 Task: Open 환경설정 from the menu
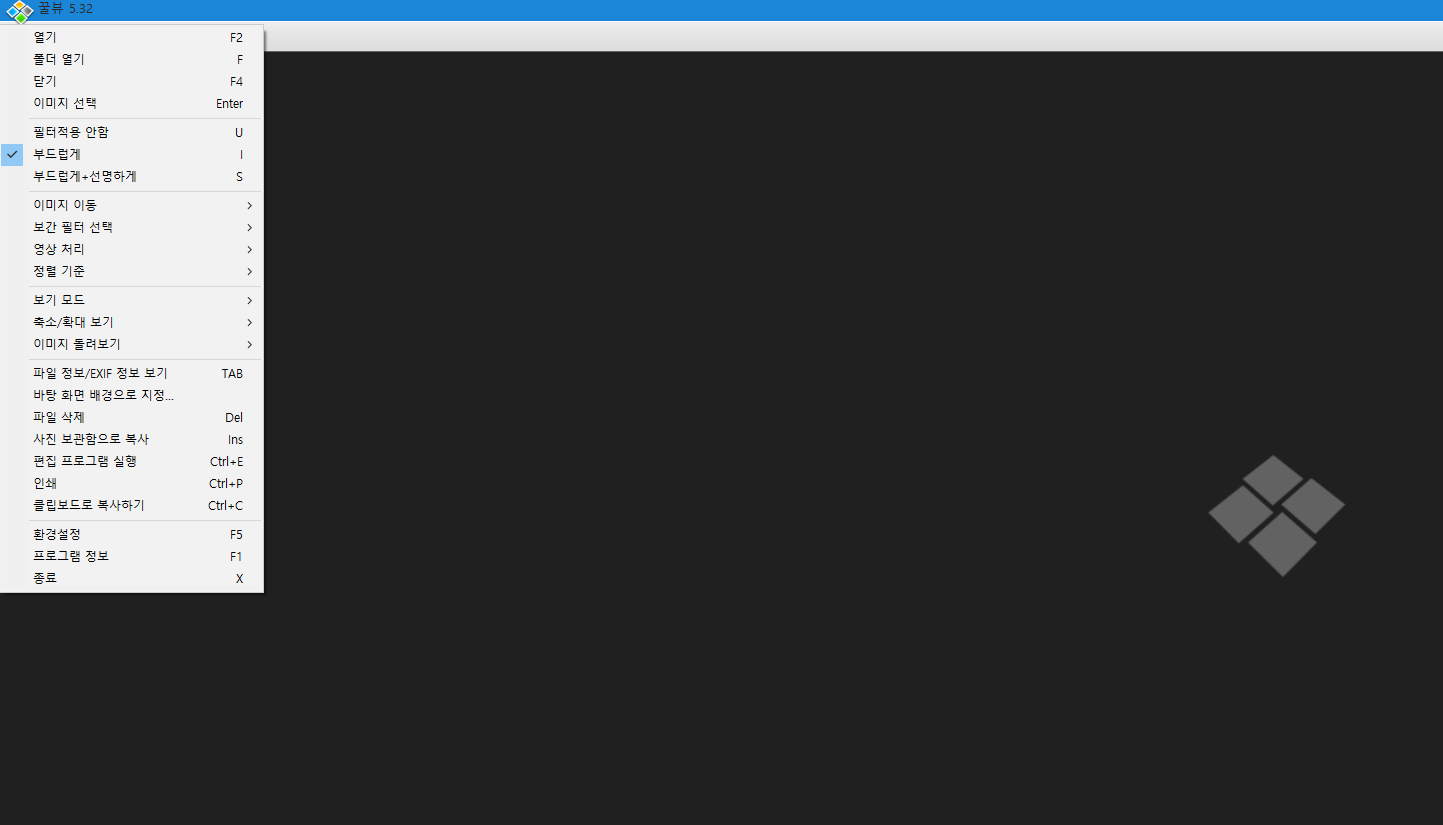[132, 534]
